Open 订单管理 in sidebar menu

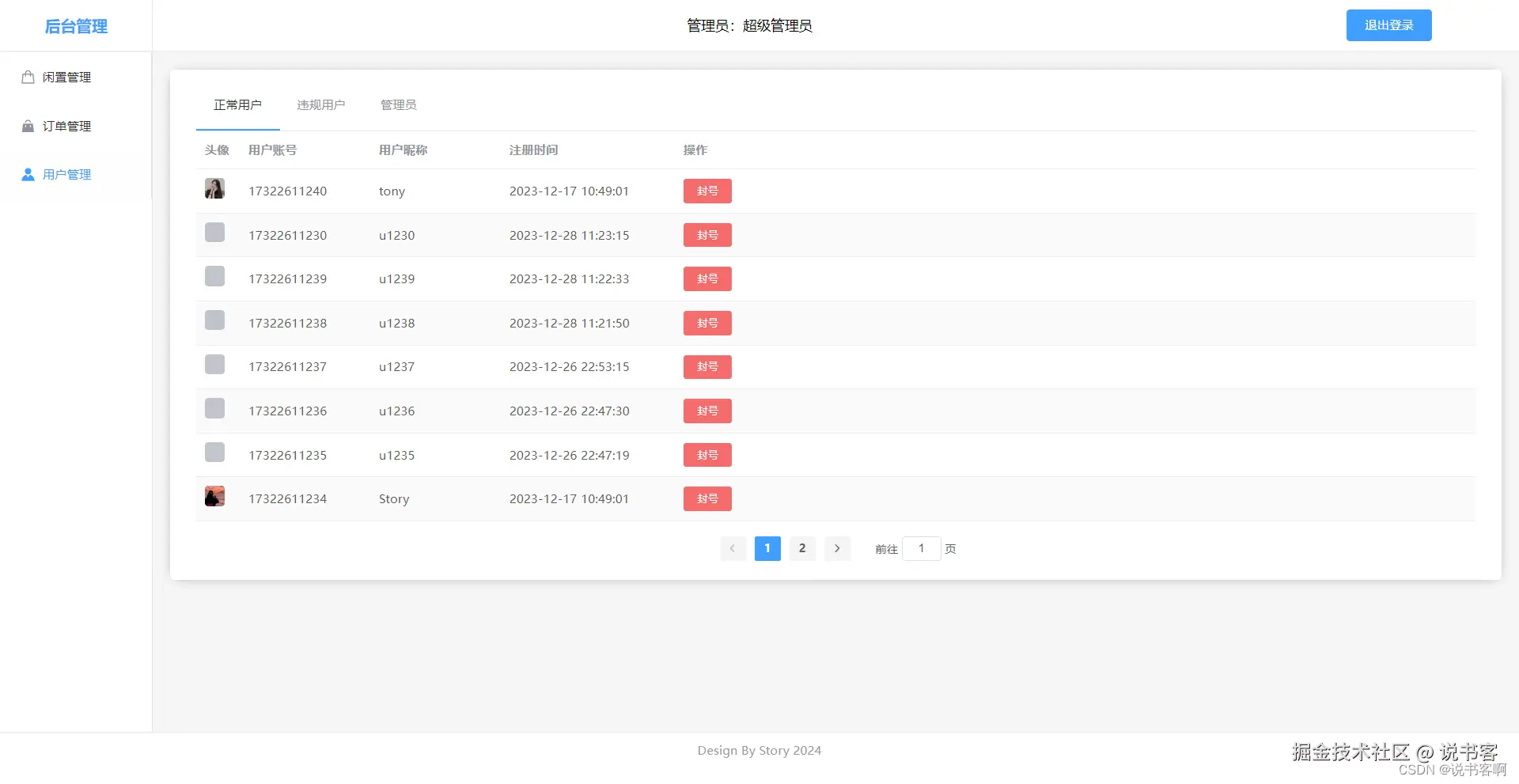pyautogui.click(x=76, y=126)
